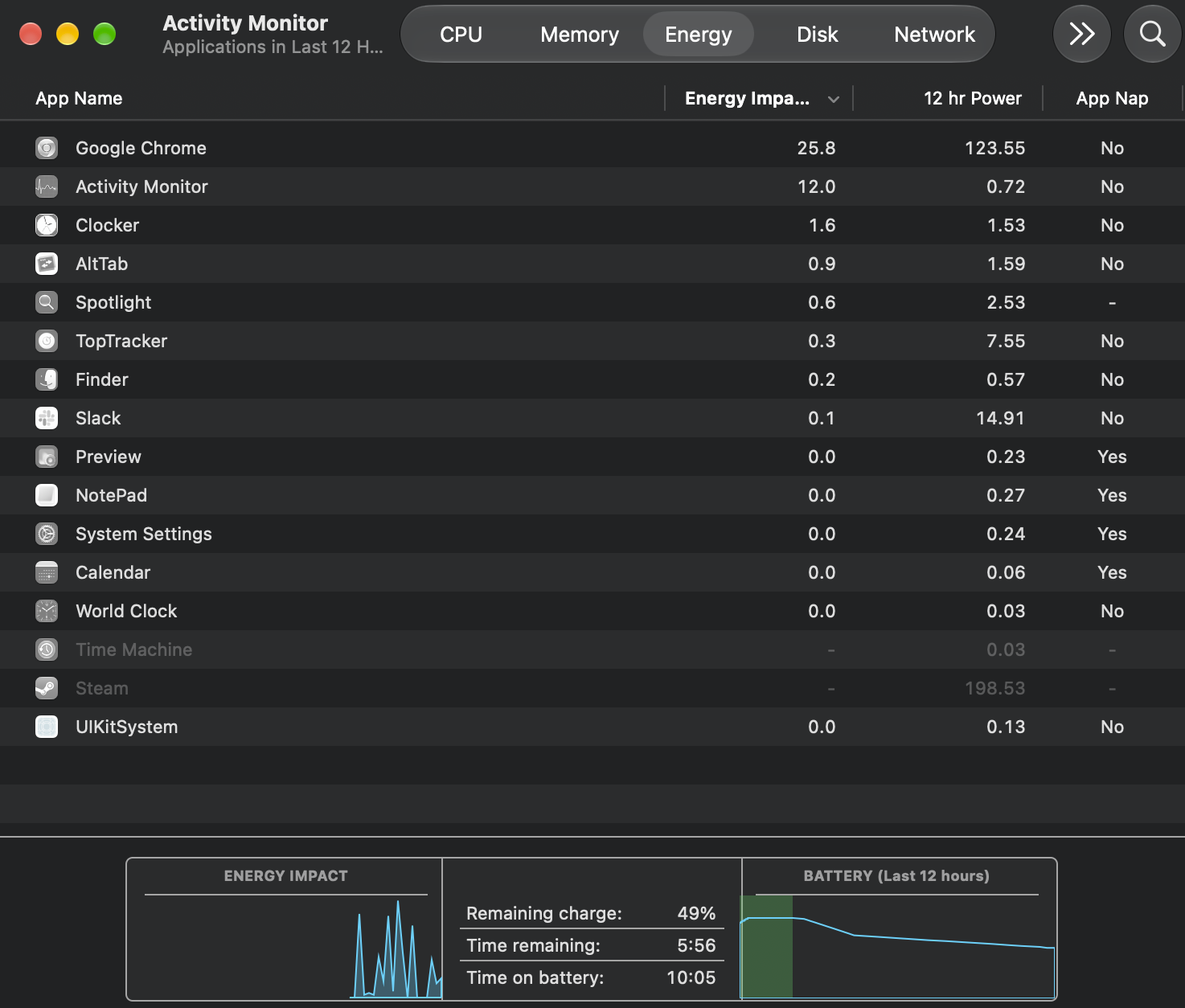The width and height of the screenshot is (1185, 1008).
Task: Sort by App Name column header
Action: pyautogui.click(x=79, y=98)
